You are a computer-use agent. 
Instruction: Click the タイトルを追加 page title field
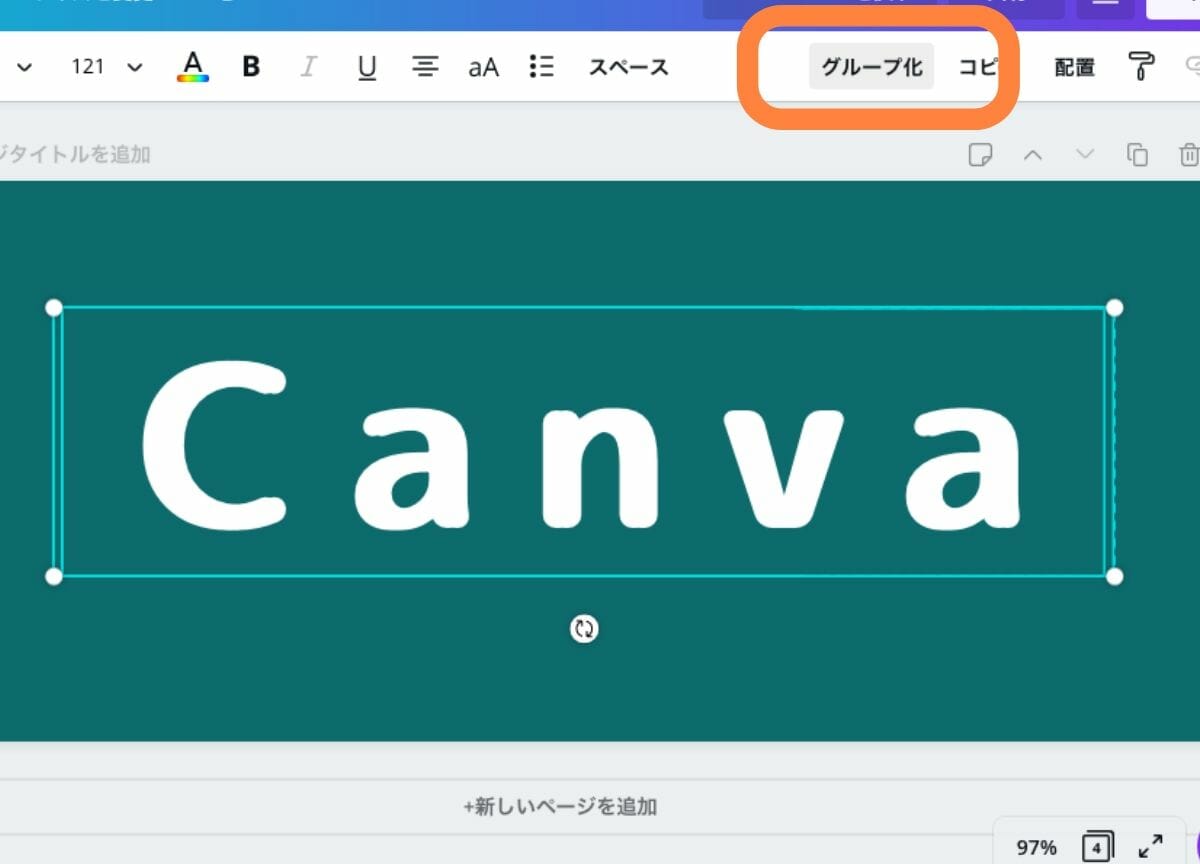[75, 154]
